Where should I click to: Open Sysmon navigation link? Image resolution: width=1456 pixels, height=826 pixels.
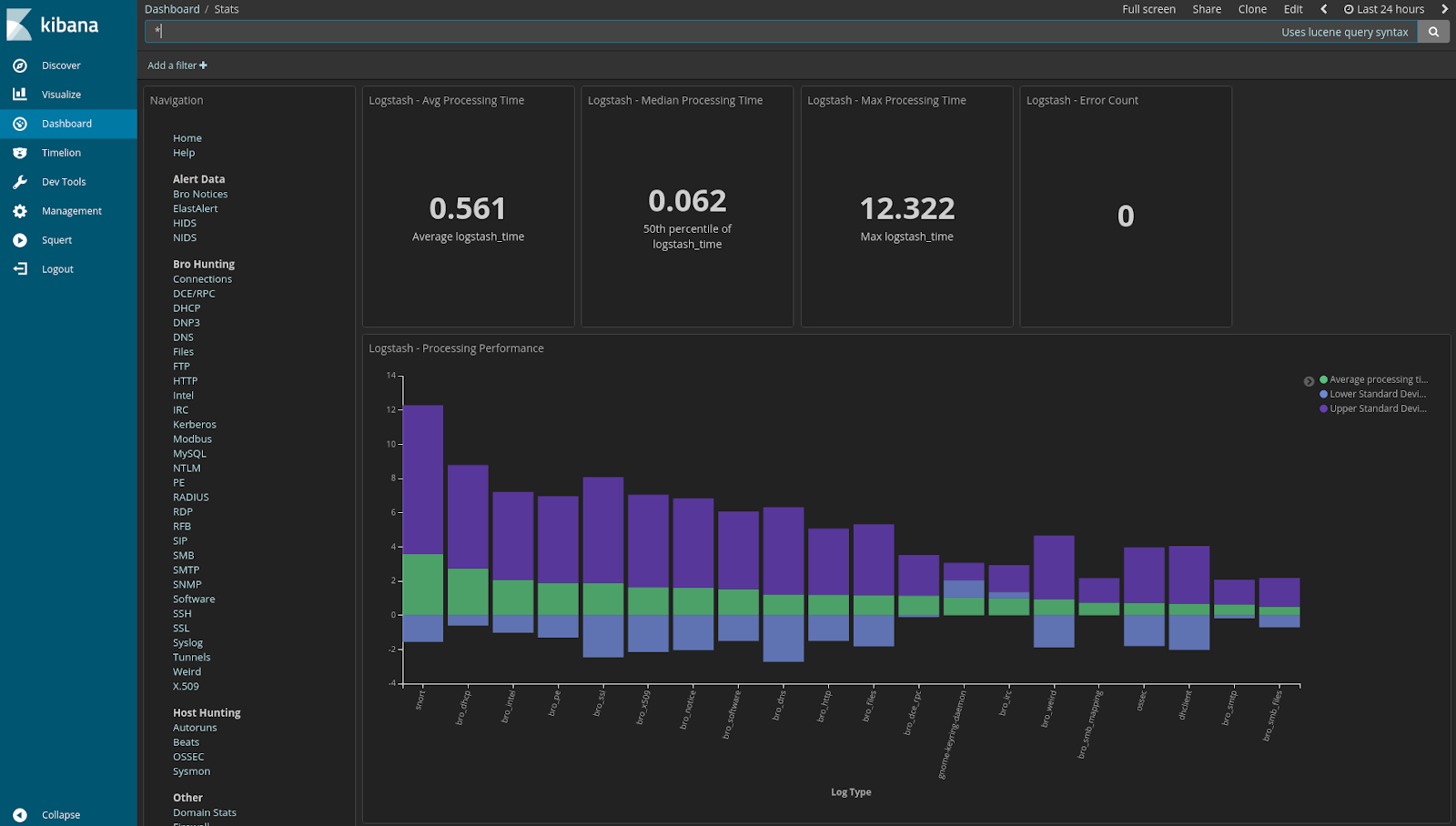(x=191, y=771)
